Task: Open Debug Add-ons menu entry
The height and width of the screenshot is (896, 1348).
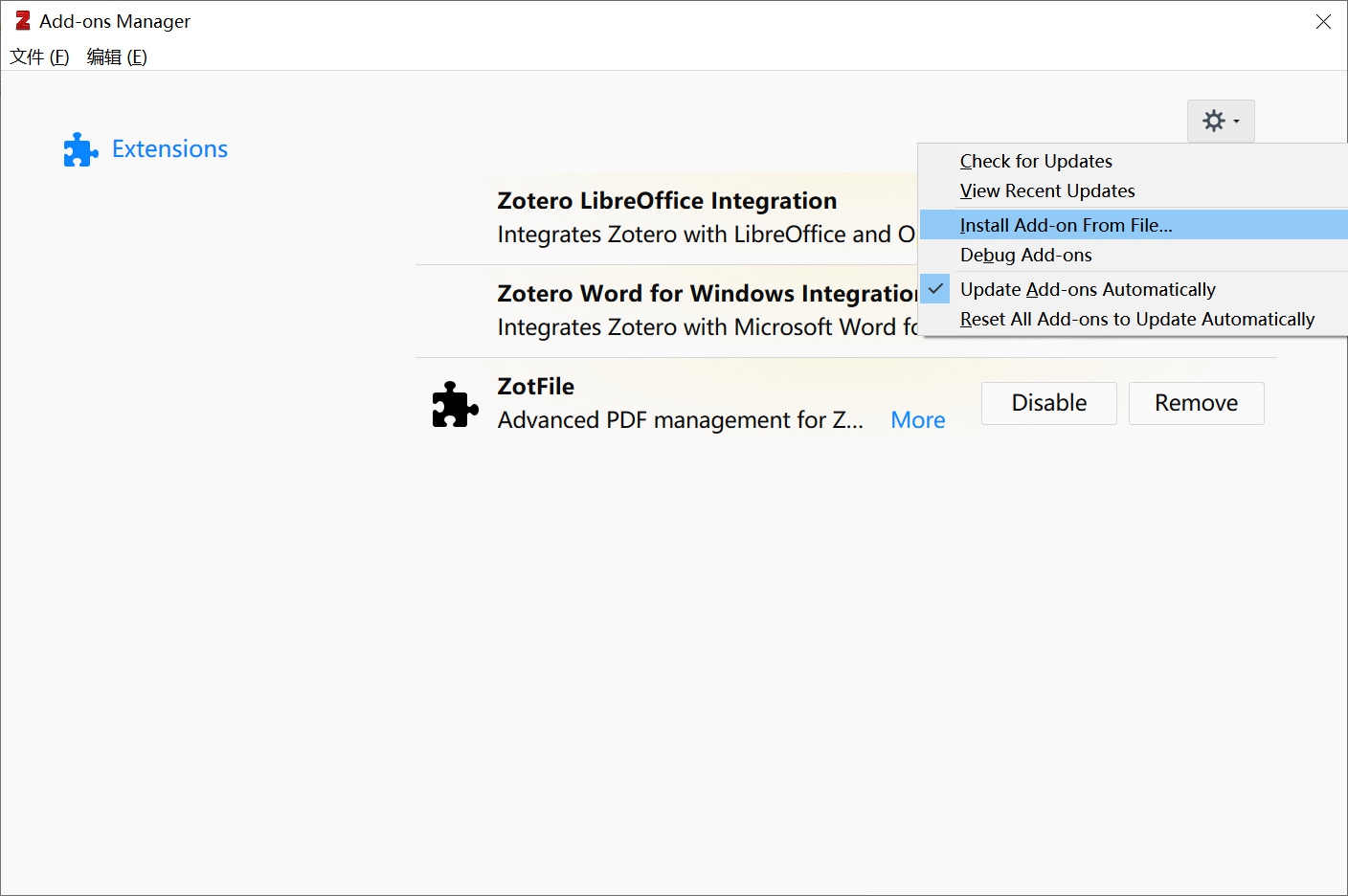Action: click(x=1134, y=255)
